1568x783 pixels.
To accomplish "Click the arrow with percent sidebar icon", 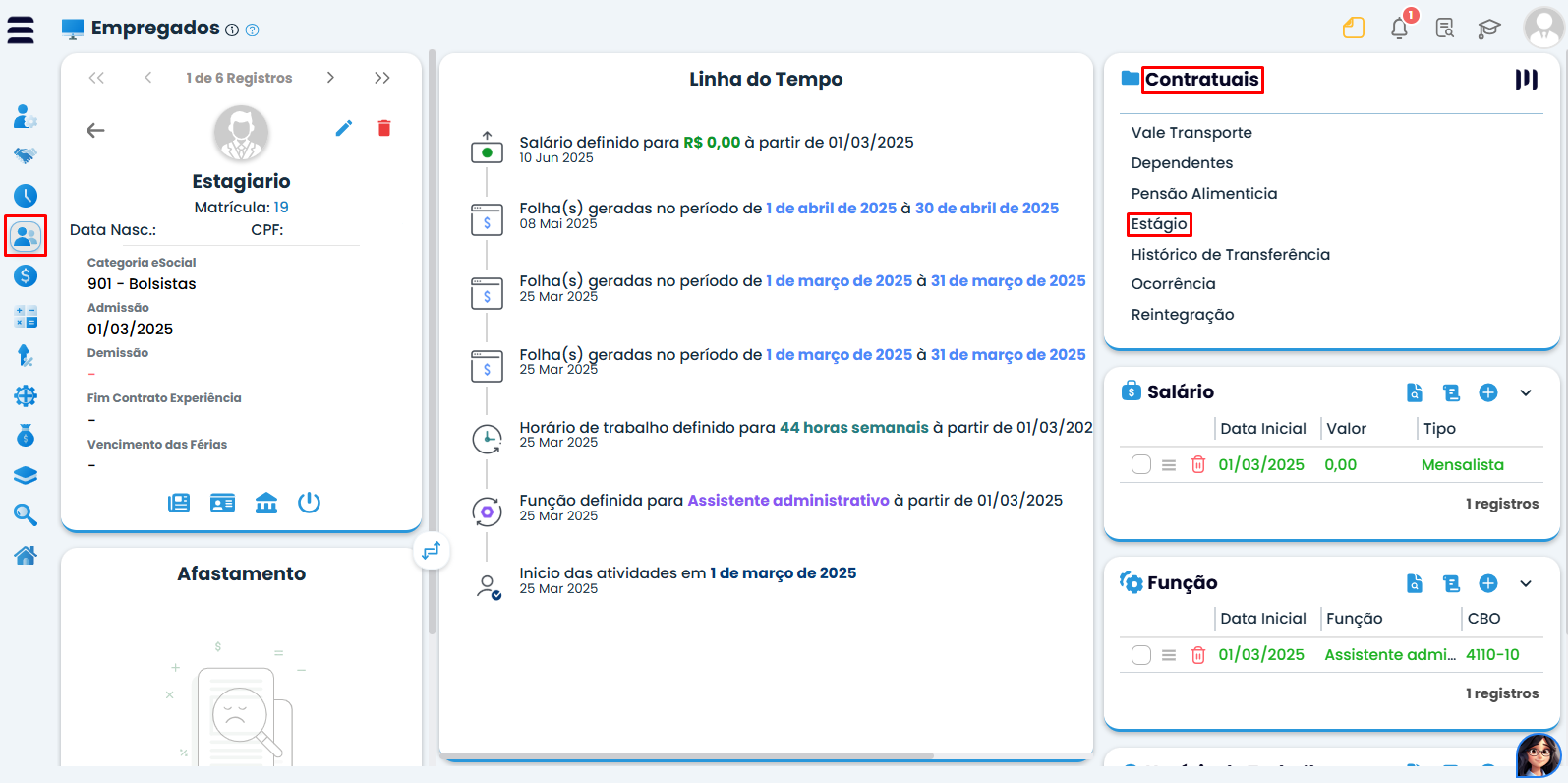I will [26, 356].
